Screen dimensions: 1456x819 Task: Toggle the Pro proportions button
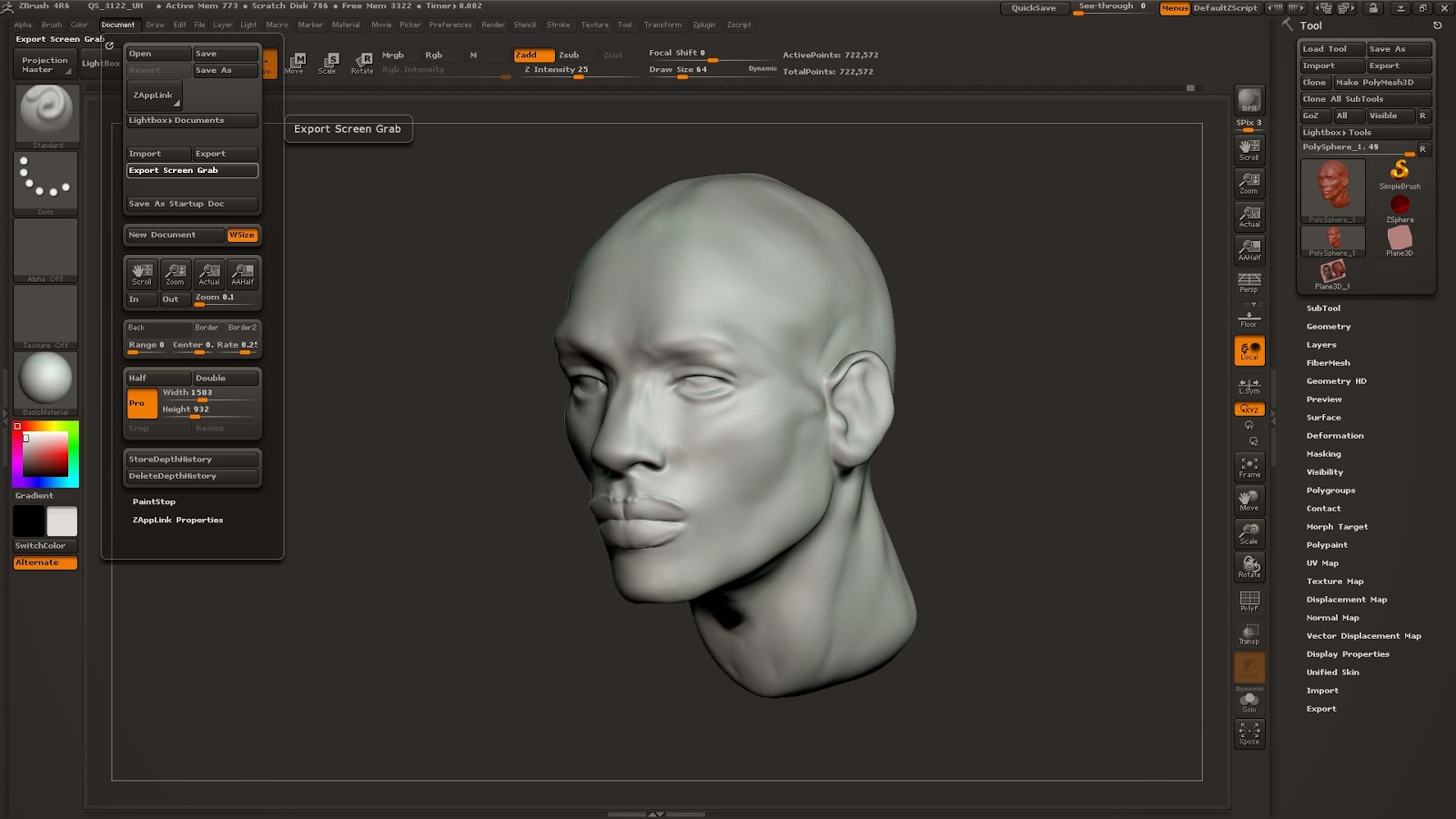[x=141, y=403]
